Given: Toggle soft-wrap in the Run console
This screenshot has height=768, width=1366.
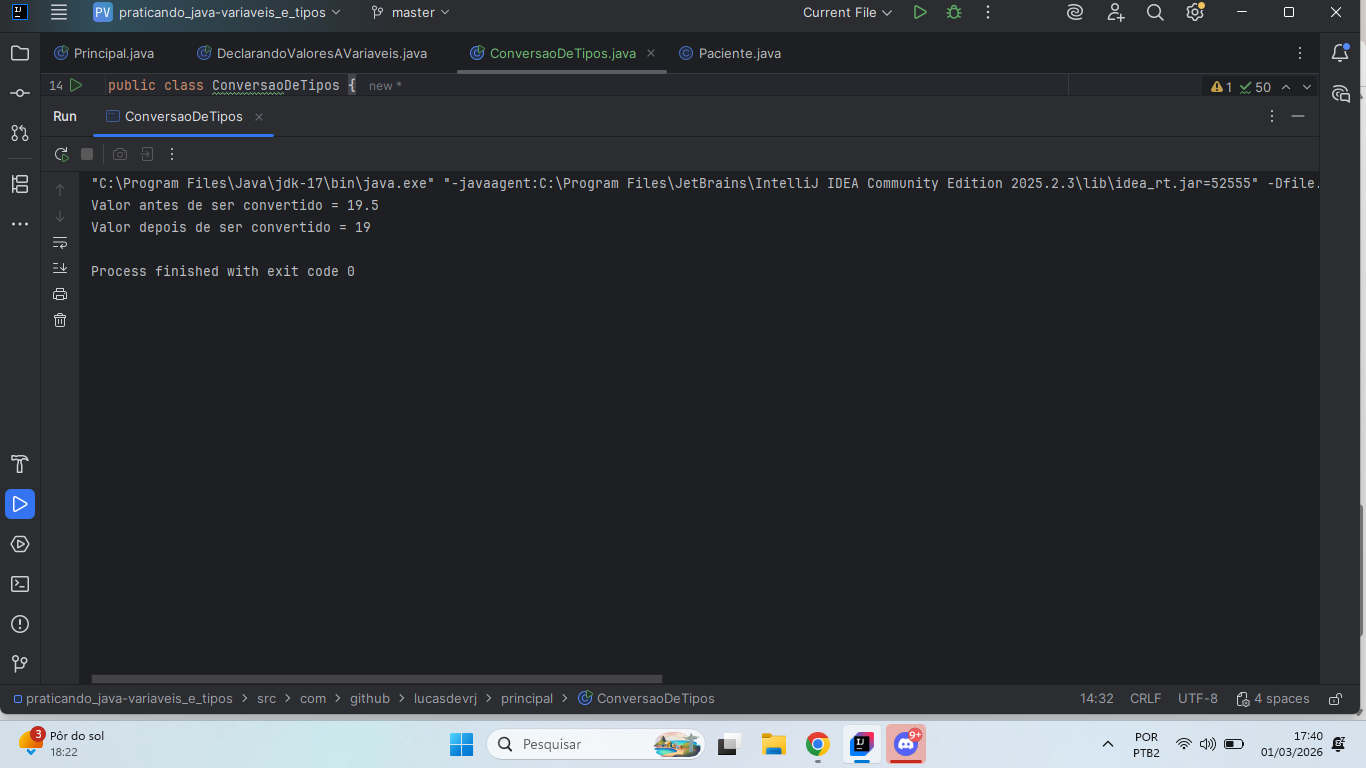Looking at the screenshot, I should [61, 242].
